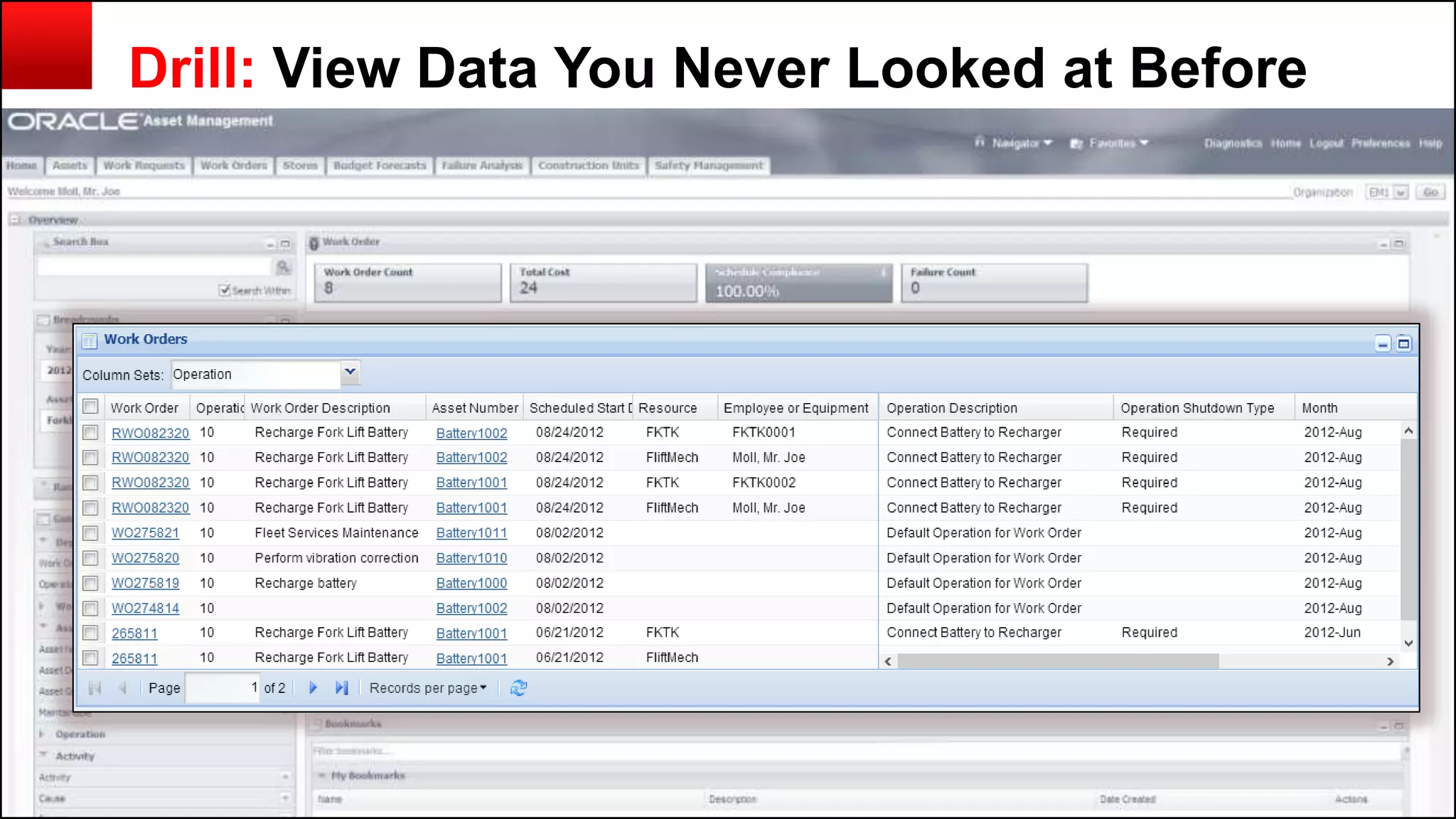The image size is (1456, 819).
Task: Select all rows with header checkbox
Action: [90, 407]
